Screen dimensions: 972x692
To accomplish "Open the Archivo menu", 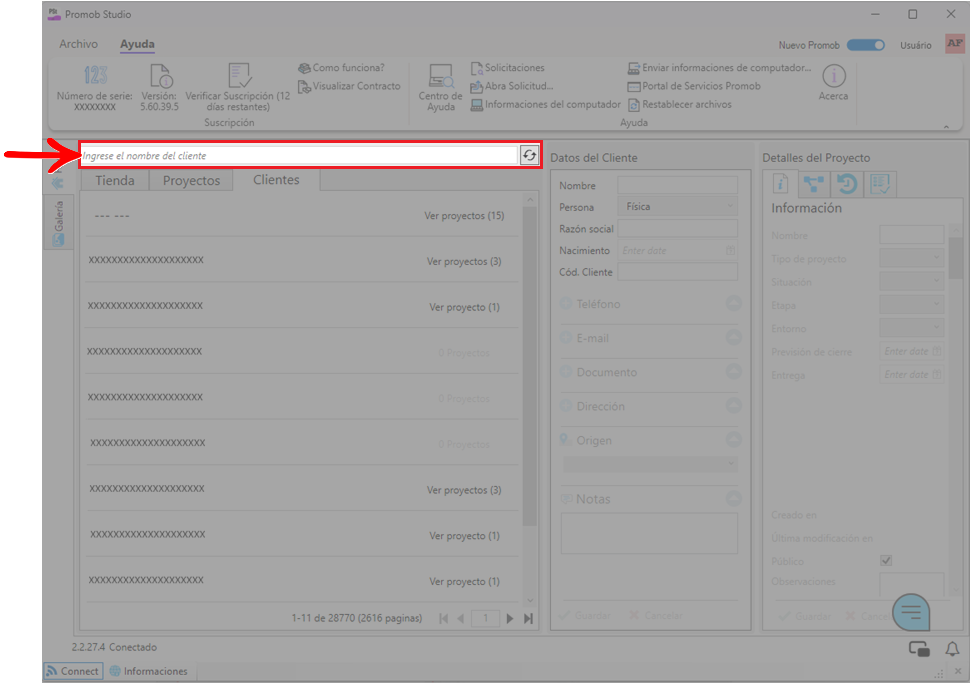I will click(79, 44).
